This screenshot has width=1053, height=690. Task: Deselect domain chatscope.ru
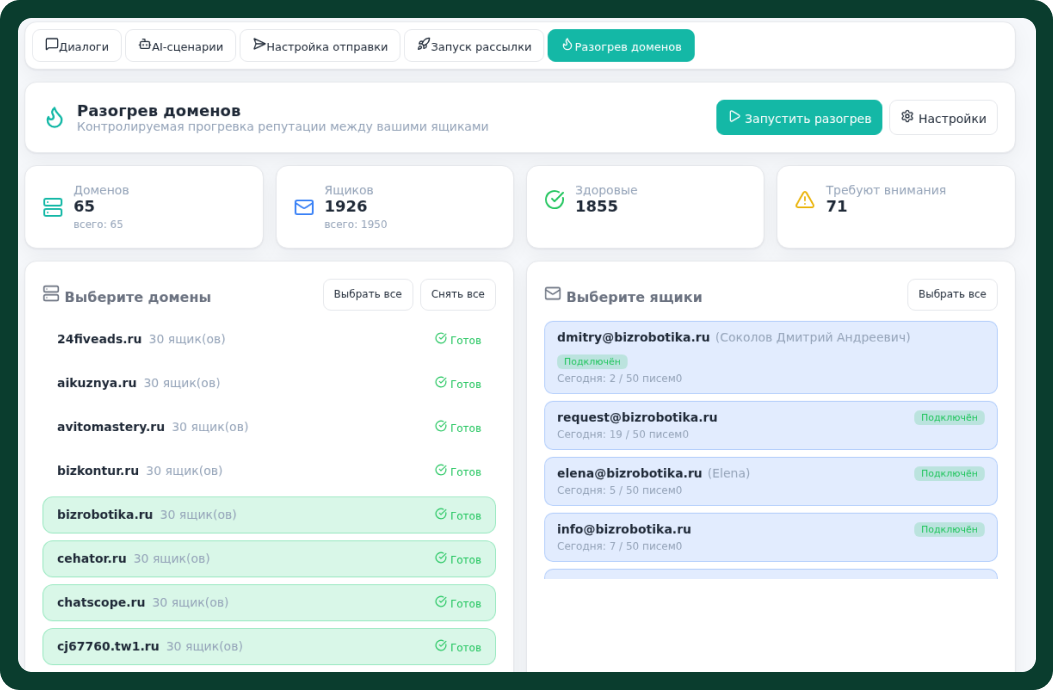click(x=269, y=603)
